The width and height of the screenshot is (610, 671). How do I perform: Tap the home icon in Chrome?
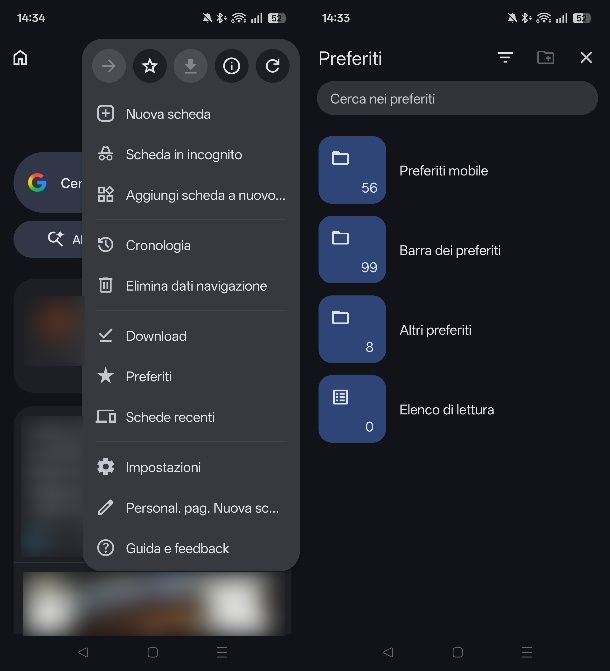[20, 58]
